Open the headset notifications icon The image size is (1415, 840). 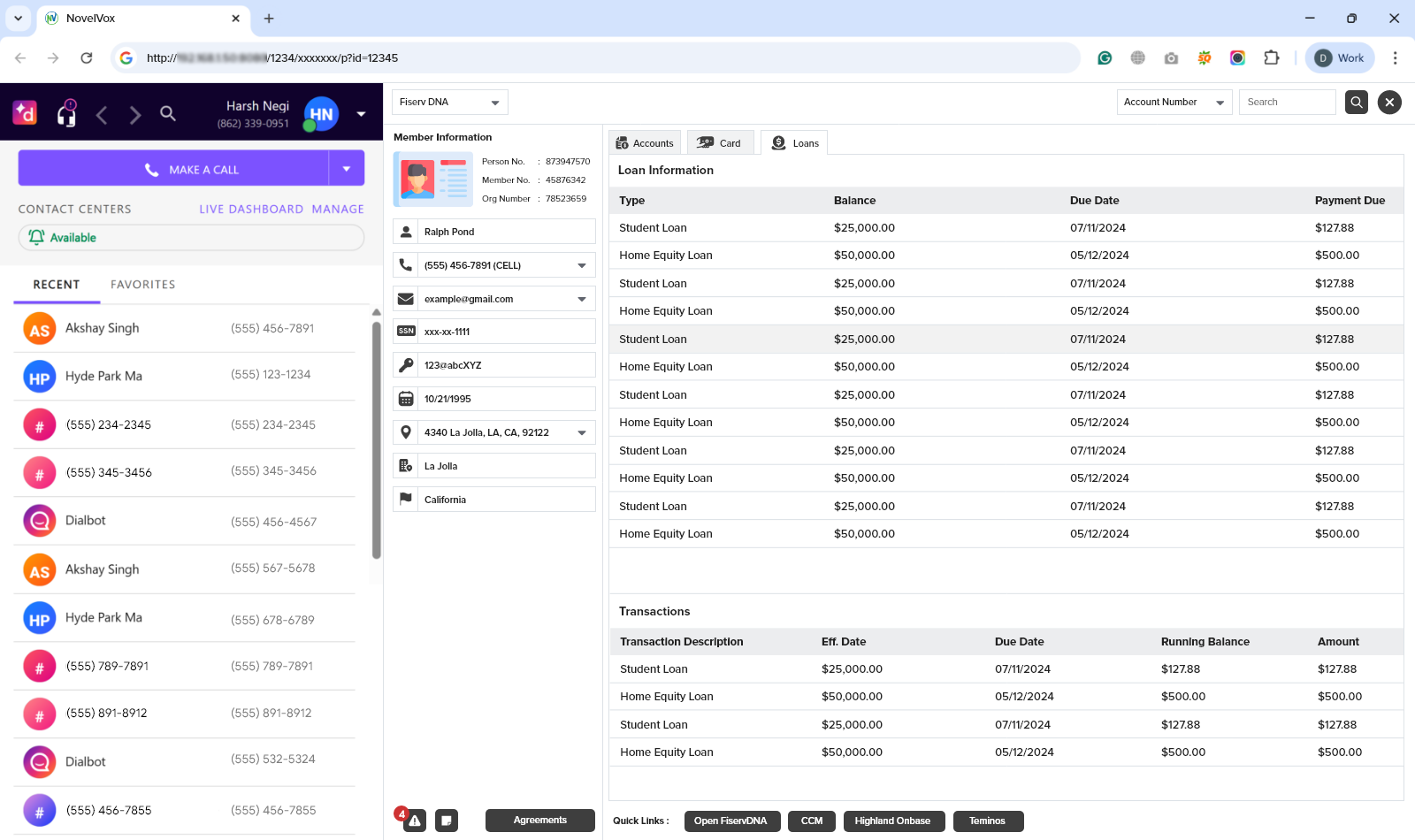click(x=67, y=113)
